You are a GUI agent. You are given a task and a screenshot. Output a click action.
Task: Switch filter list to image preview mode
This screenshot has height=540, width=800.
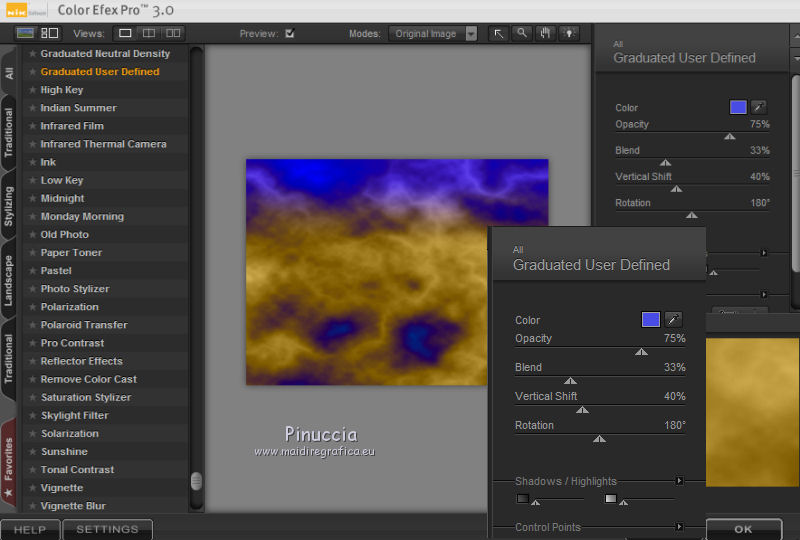pyautogui.click(x=25, y=33)
